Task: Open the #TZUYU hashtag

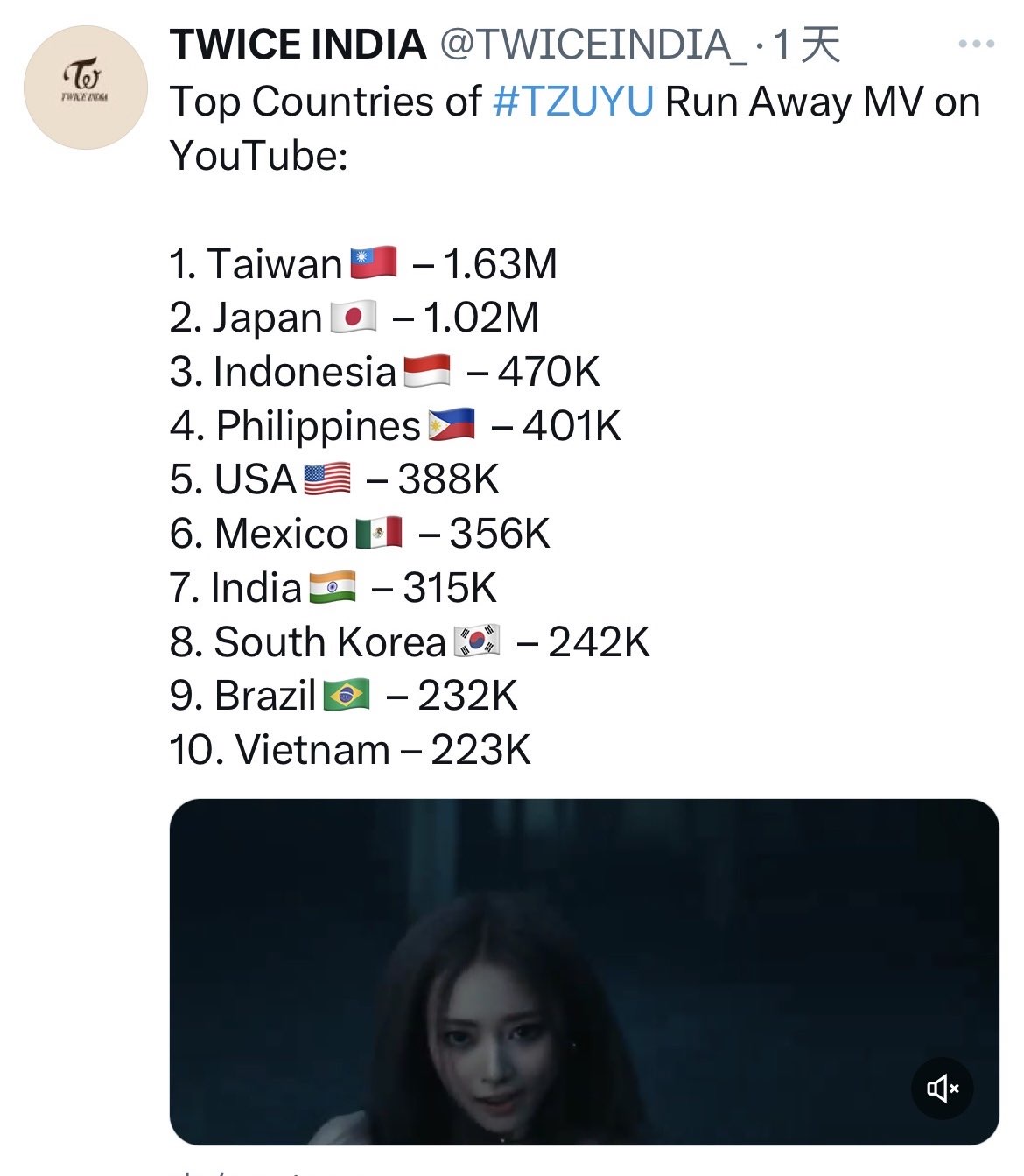Action: (573, 101)
